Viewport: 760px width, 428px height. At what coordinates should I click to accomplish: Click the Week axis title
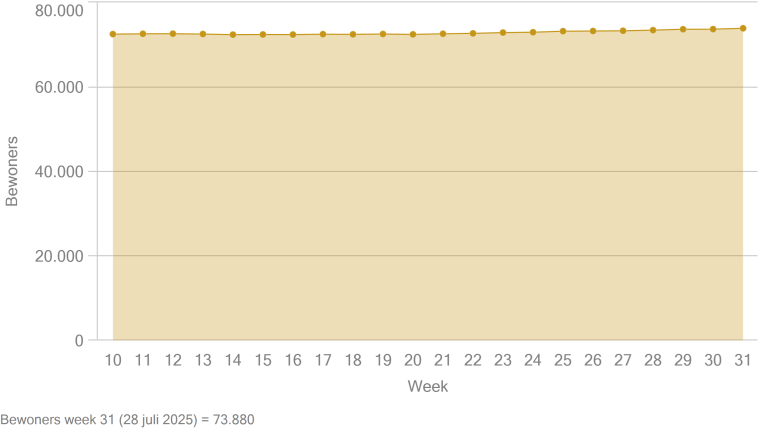pyautogui.click(x=428, y=386)
